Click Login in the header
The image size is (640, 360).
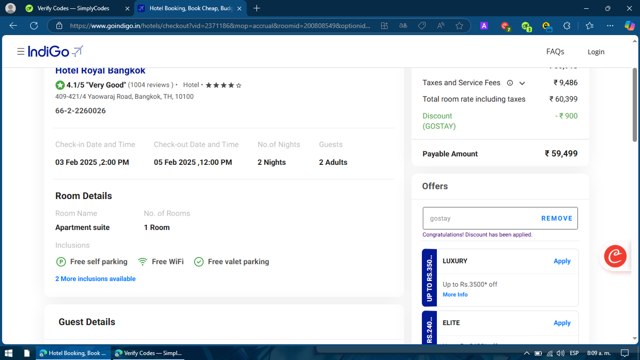tap(596, 52)
